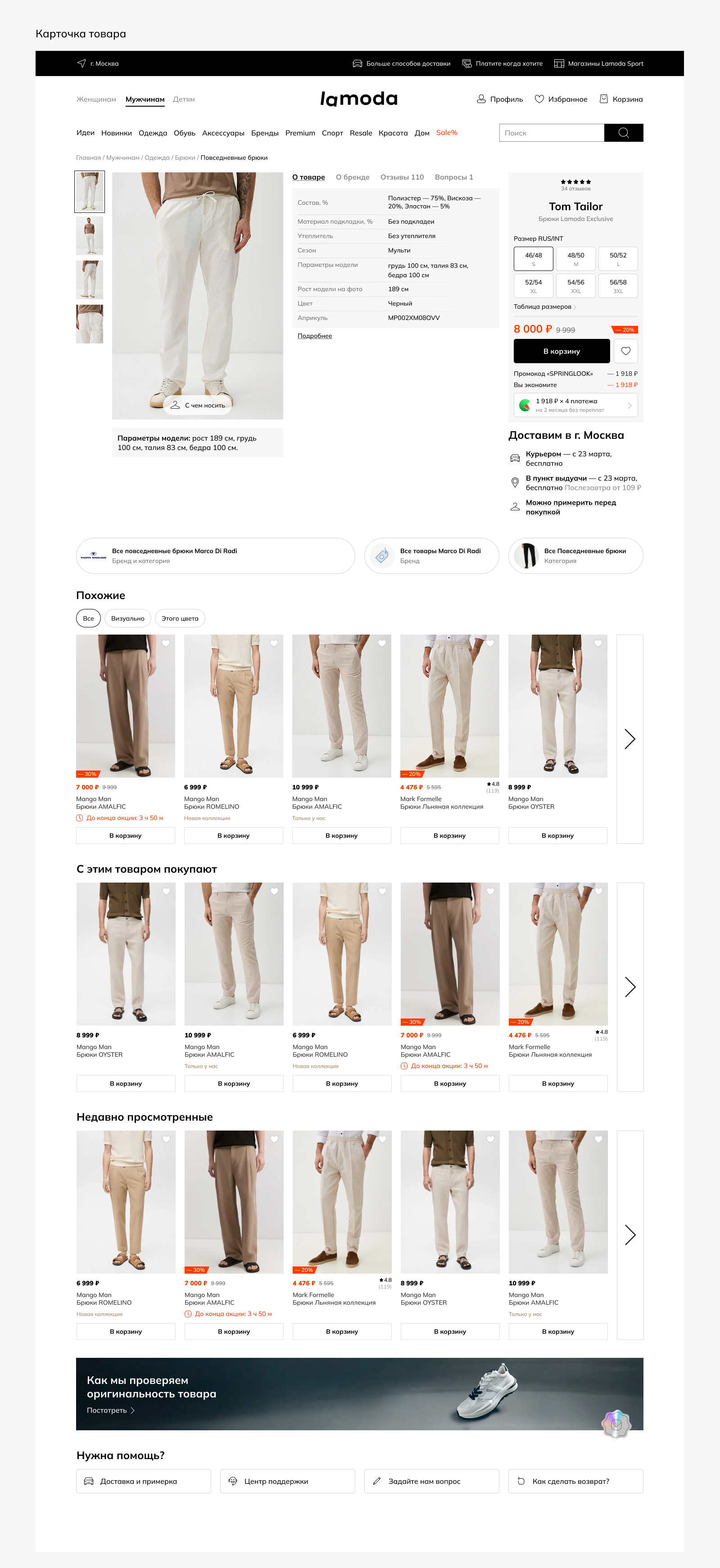Screen dimensions: 720x1568
Task: Click the Поиск search input field
Action: (552, 133)
